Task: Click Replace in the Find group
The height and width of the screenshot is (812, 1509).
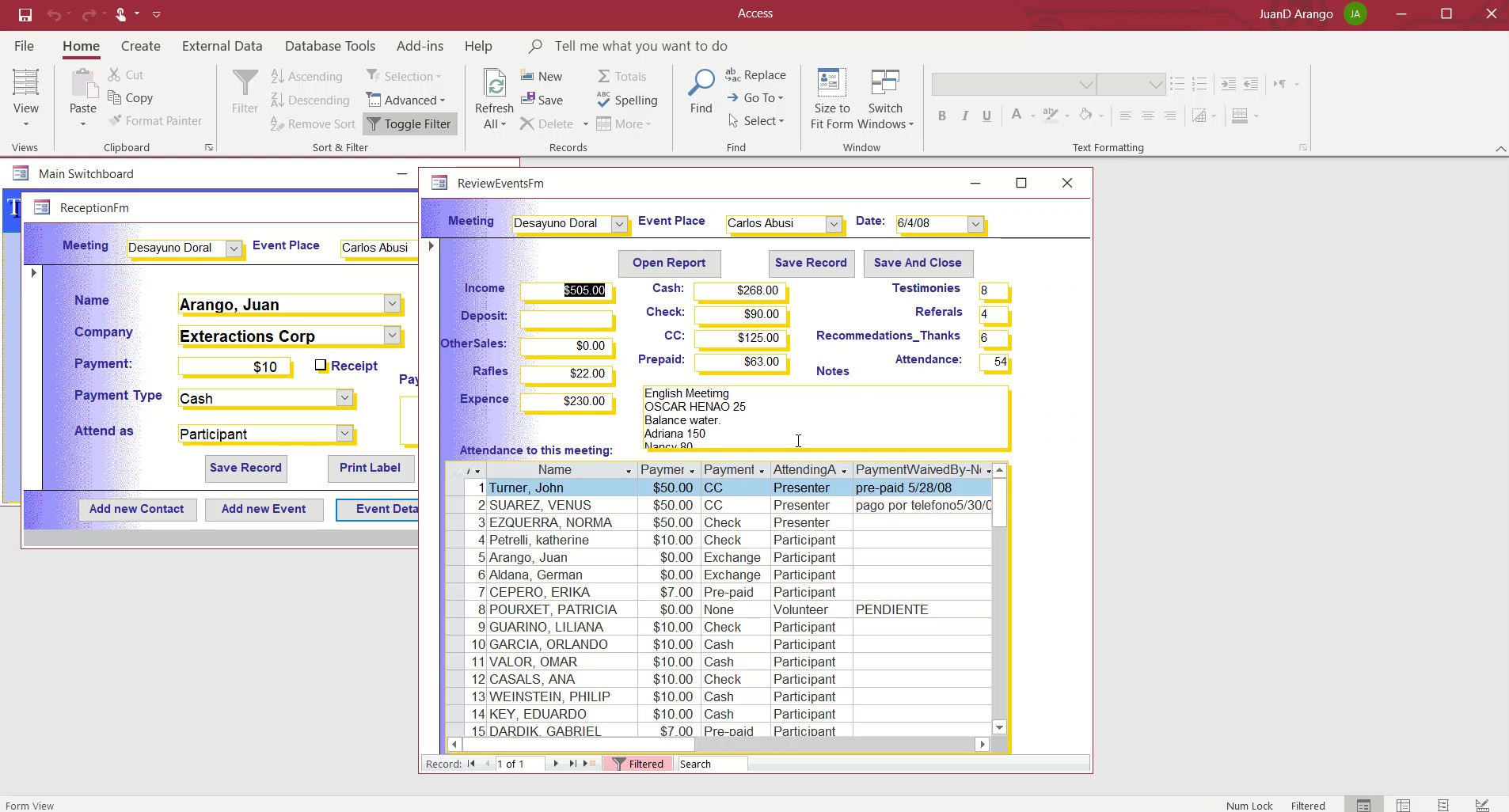Action: click(x=756, y=75)
